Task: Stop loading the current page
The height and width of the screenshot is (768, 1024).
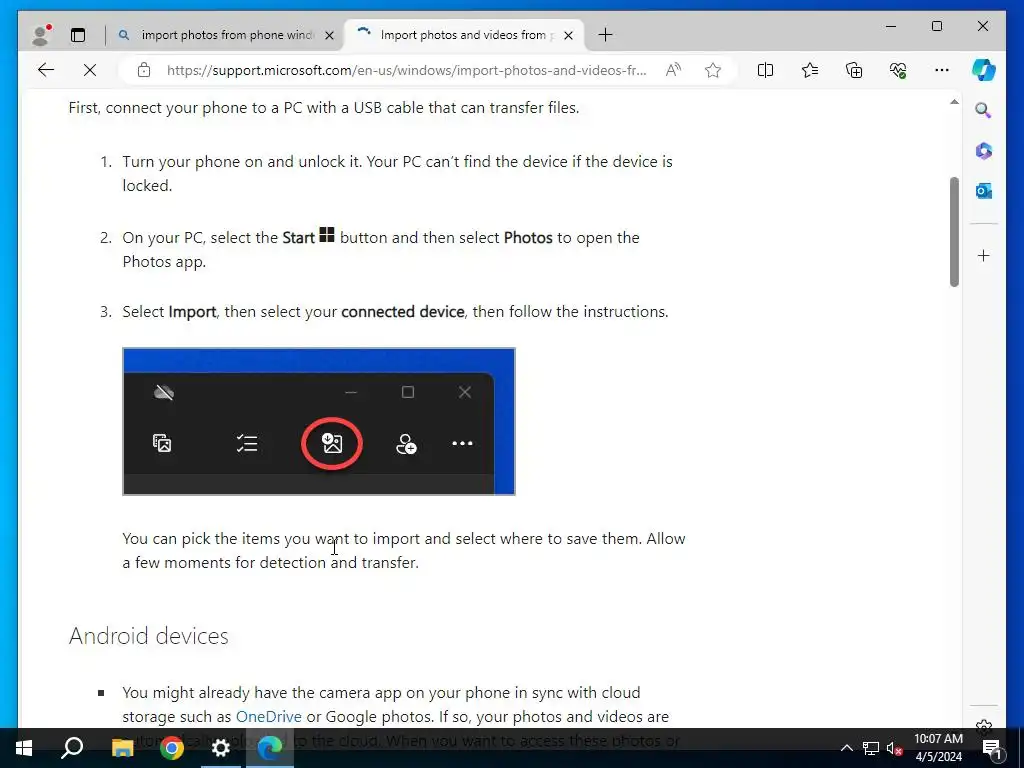Action: coord(90,70)
